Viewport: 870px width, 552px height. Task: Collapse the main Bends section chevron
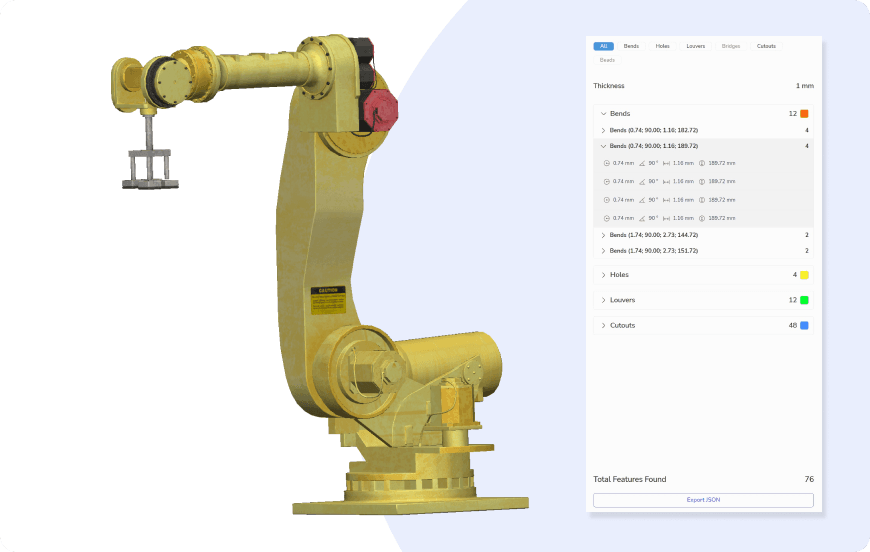[x=603, y=114]
